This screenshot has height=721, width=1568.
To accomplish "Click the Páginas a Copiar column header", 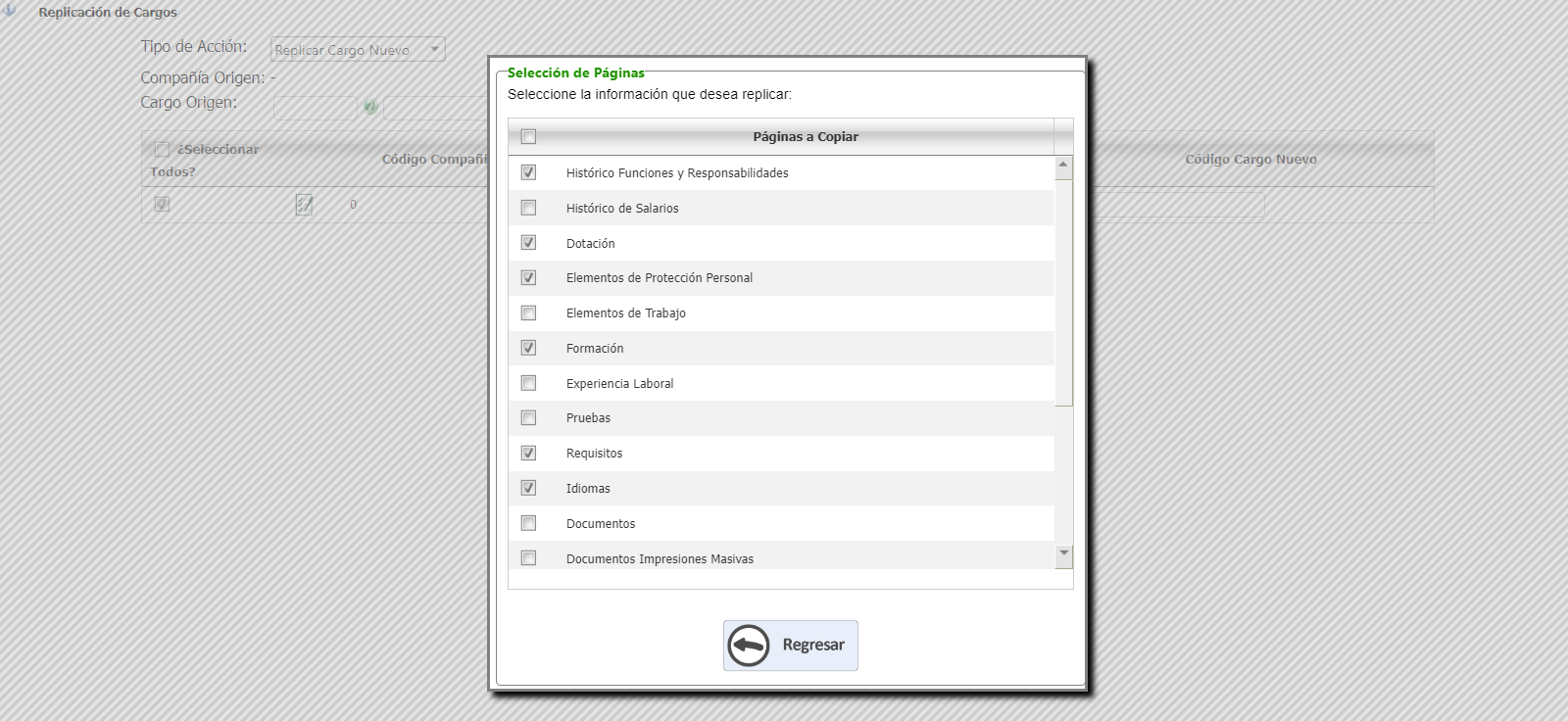I will pos(806,137).
